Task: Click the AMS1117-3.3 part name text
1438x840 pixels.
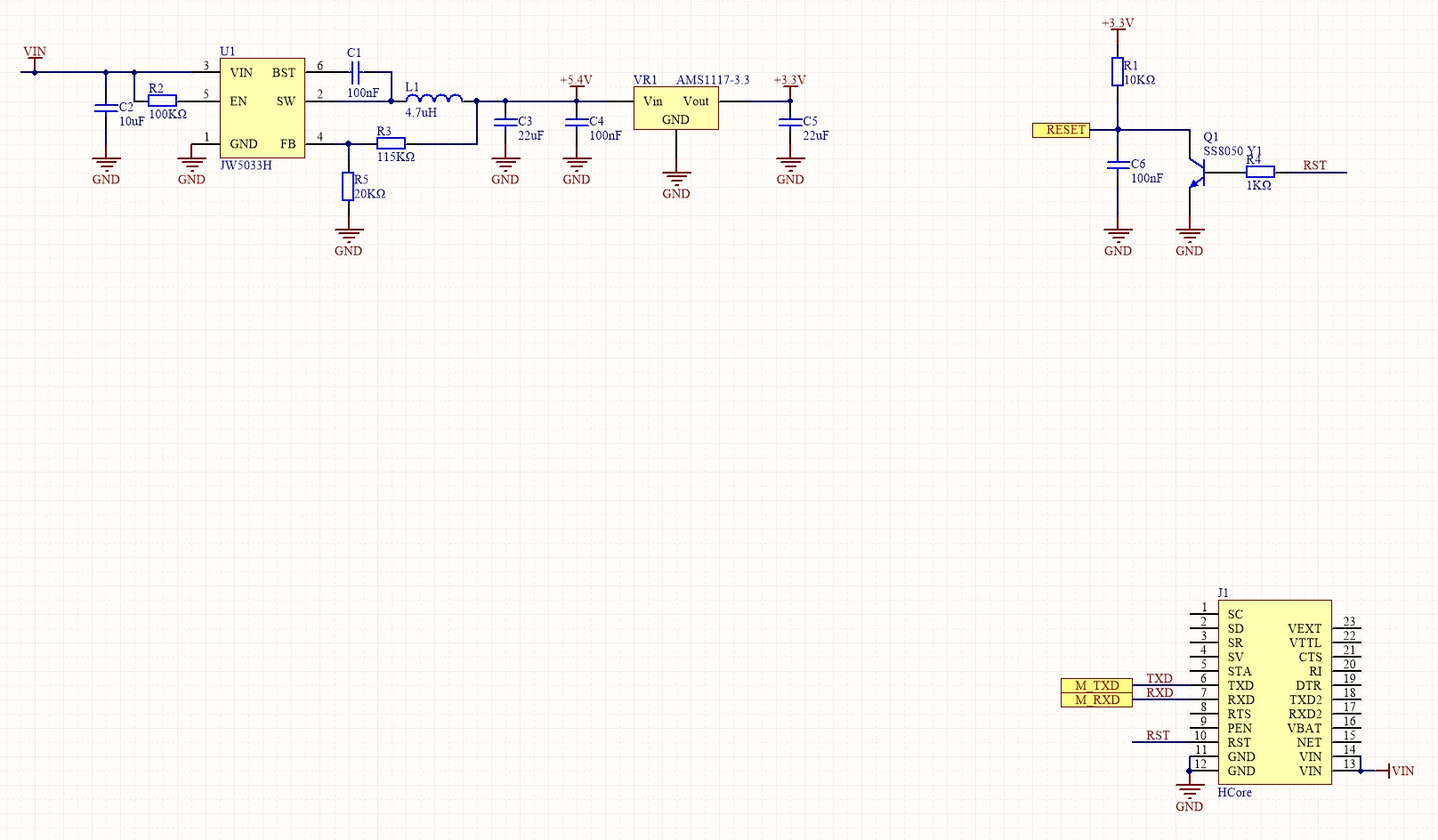Action: [x=713, y=80]
